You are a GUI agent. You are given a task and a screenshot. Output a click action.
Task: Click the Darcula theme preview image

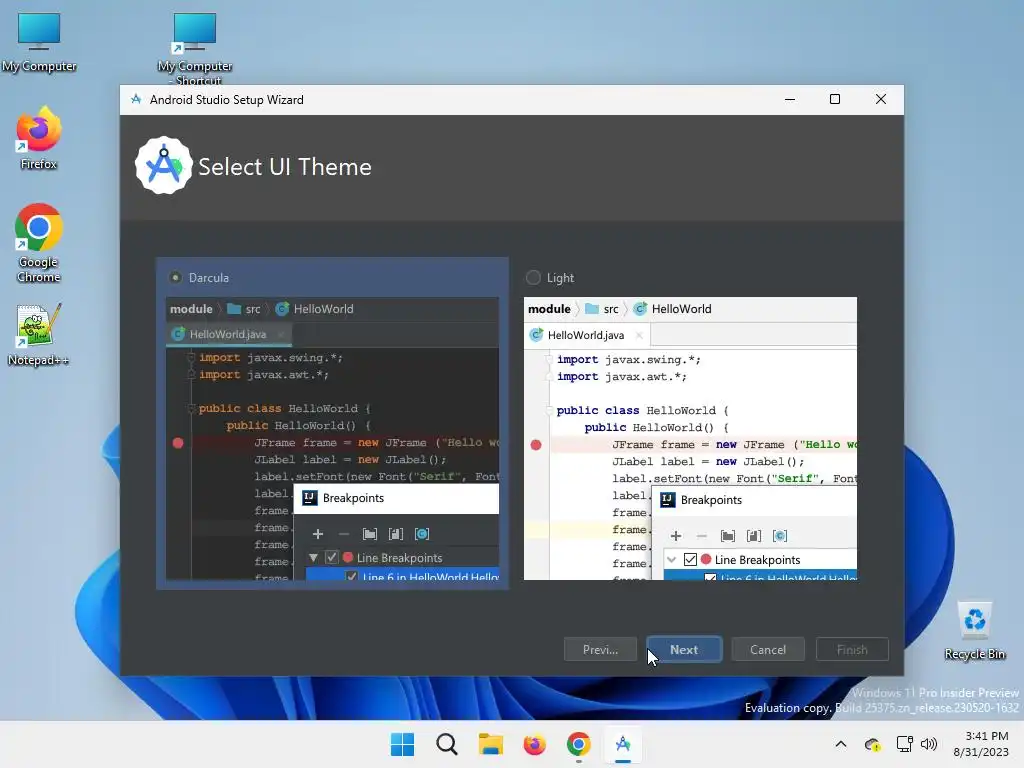click(x=332, y=438)
